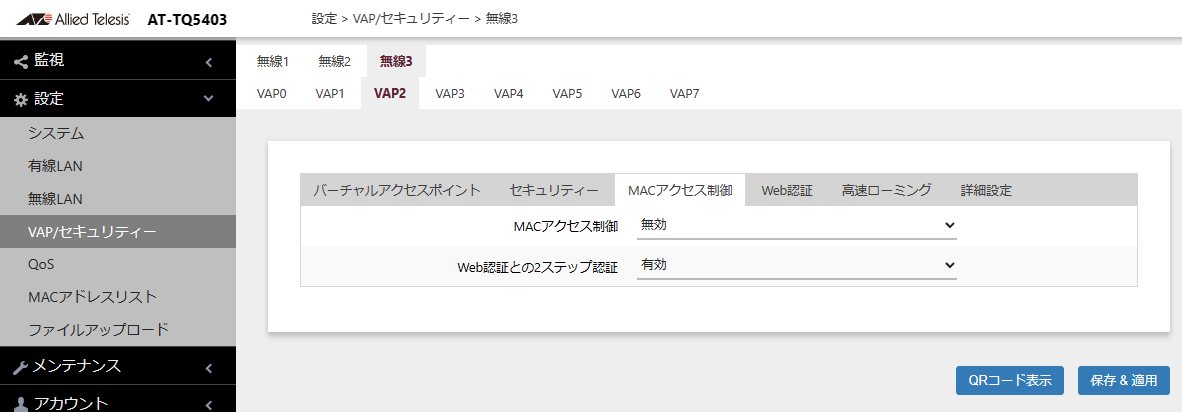This screenshot has width=1182, height=412.
Task: Open 有線LAN settings in sidebar
Action: [x=118, y=166]
